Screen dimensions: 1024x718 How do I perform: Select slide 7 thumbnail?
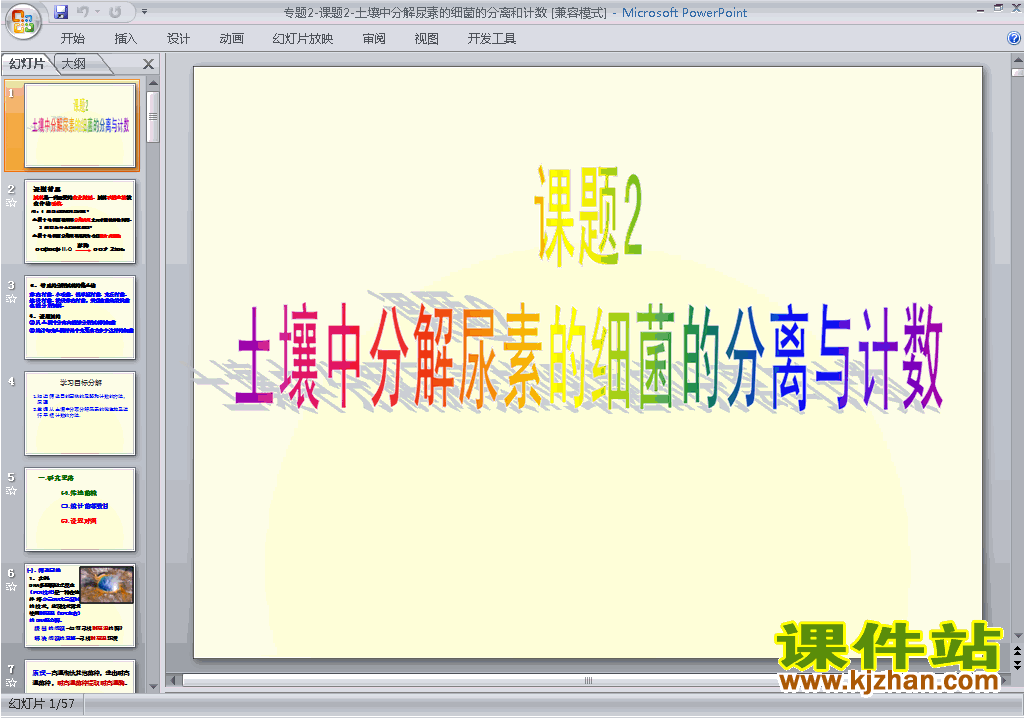click(80, 676)
